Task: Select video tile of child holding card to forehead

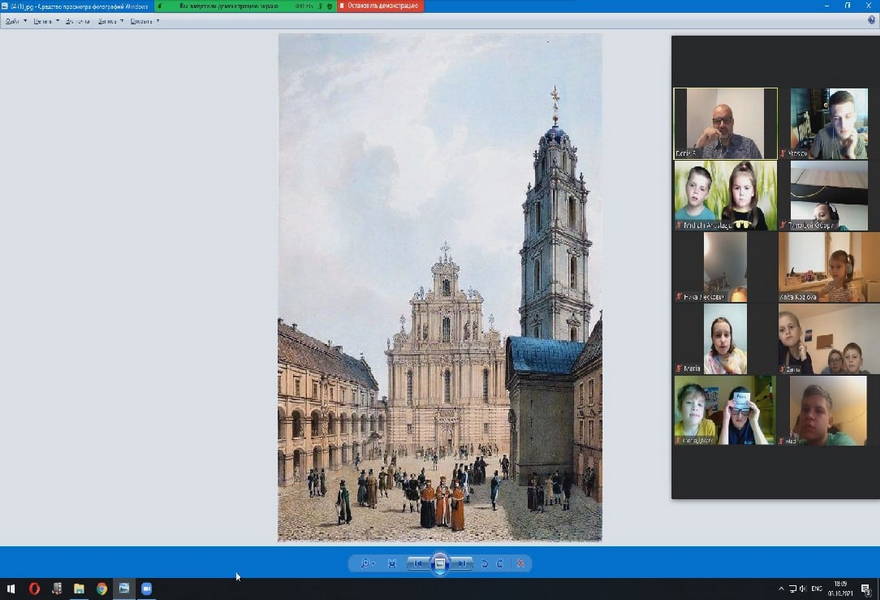Action: (725, 410)
